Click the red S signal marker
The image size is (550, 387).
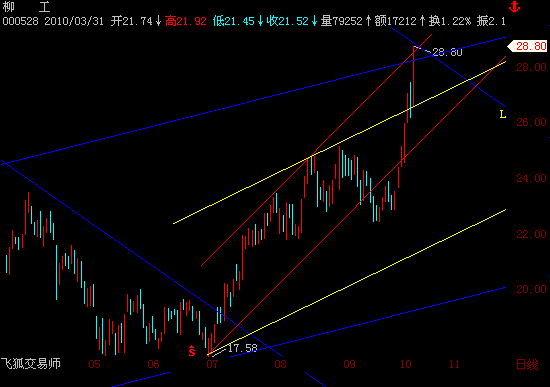point(192,351)
